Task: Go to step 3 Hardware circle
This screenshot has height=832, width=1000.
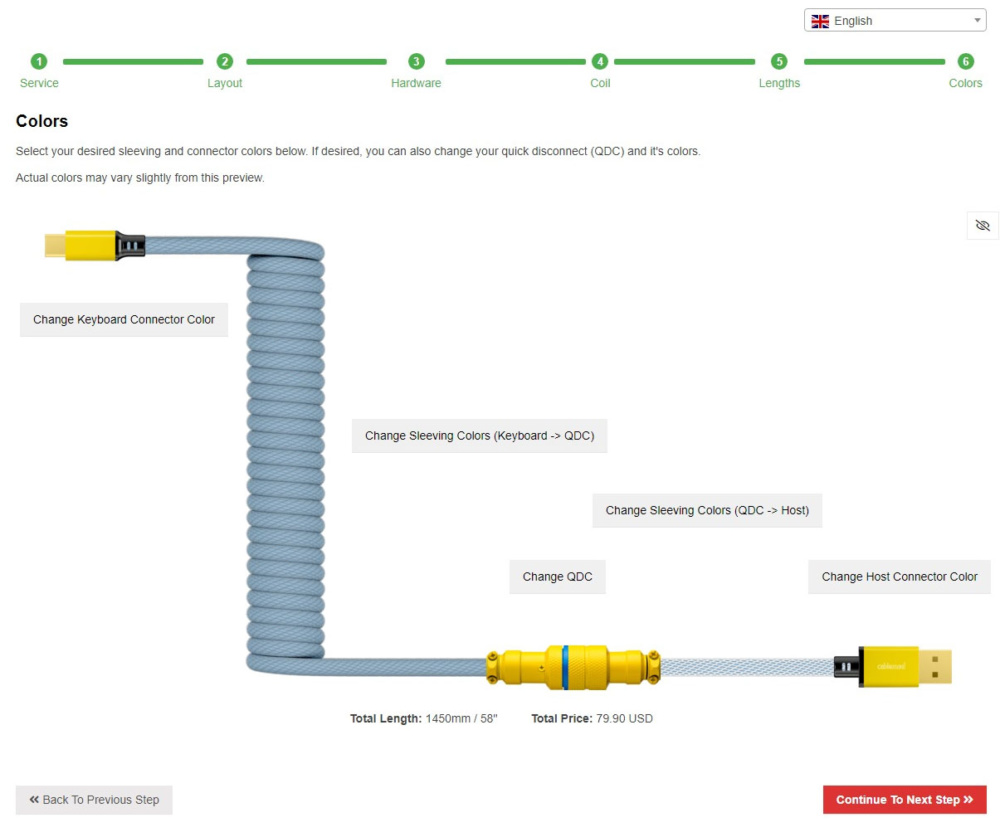Action: pos(416,61)
